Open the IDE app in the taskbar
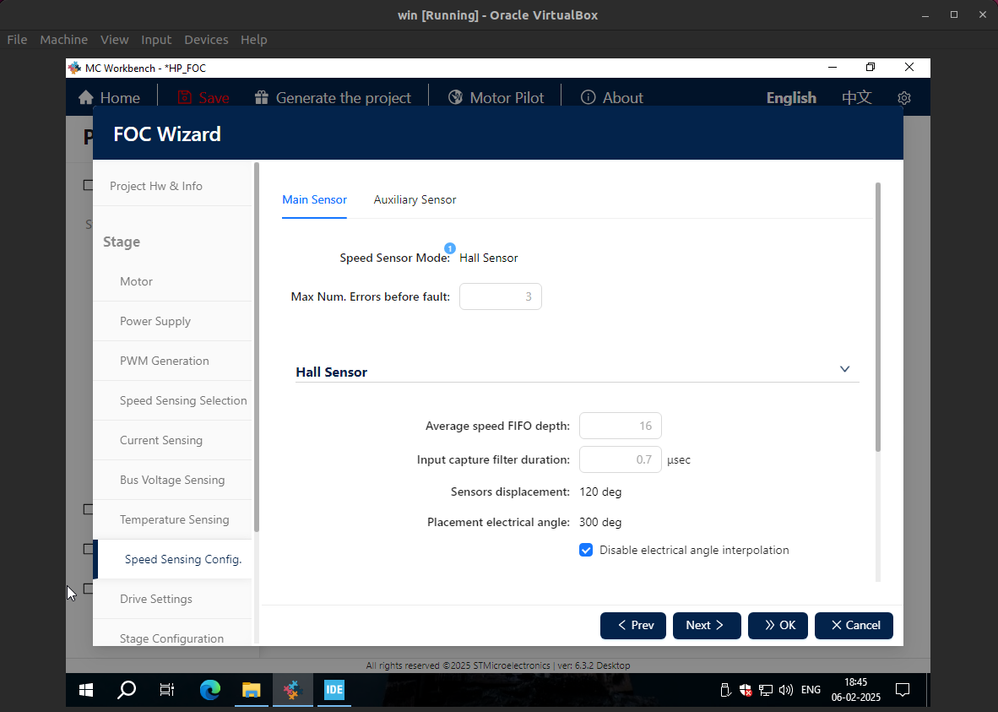This screenshot has width=998, height=712. (x=334, y=690)
